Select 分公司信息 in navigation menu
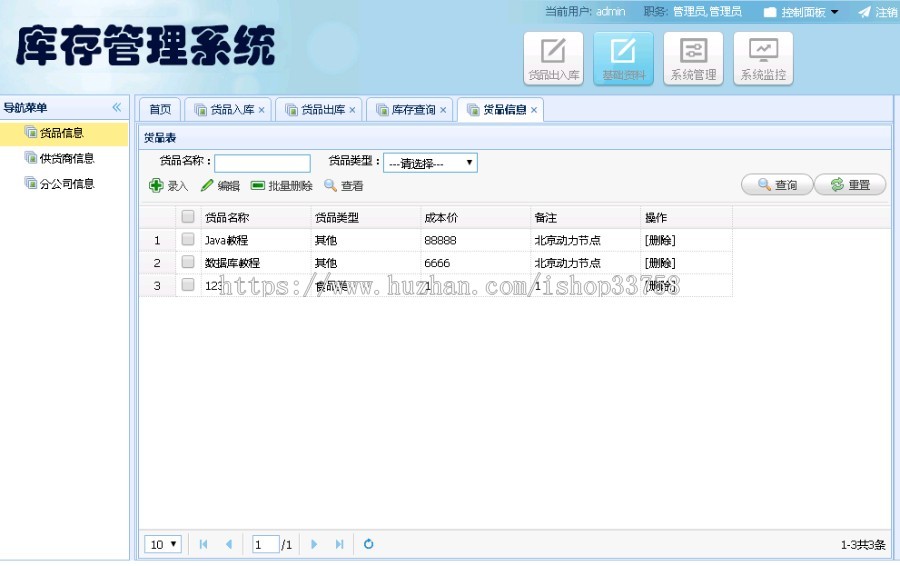 click(x=64, y=184)
